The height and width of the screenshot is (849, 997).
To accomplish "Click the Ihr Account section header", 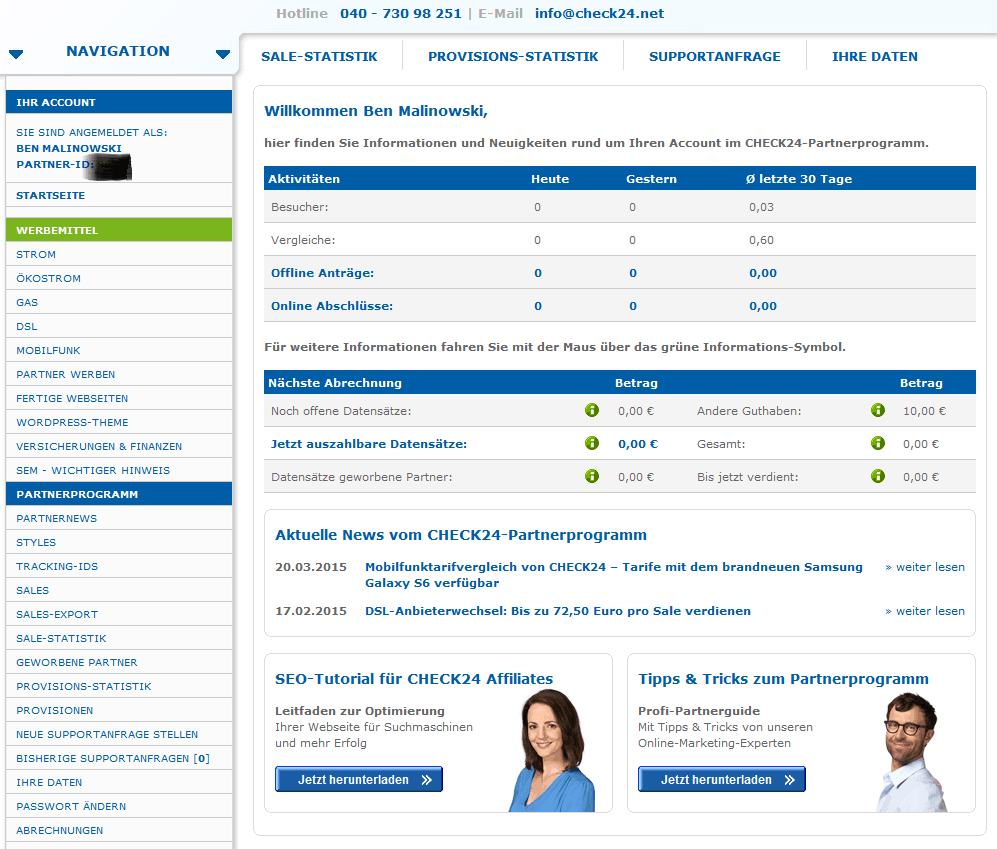I will pyautogui.click(x=119, y=102).
